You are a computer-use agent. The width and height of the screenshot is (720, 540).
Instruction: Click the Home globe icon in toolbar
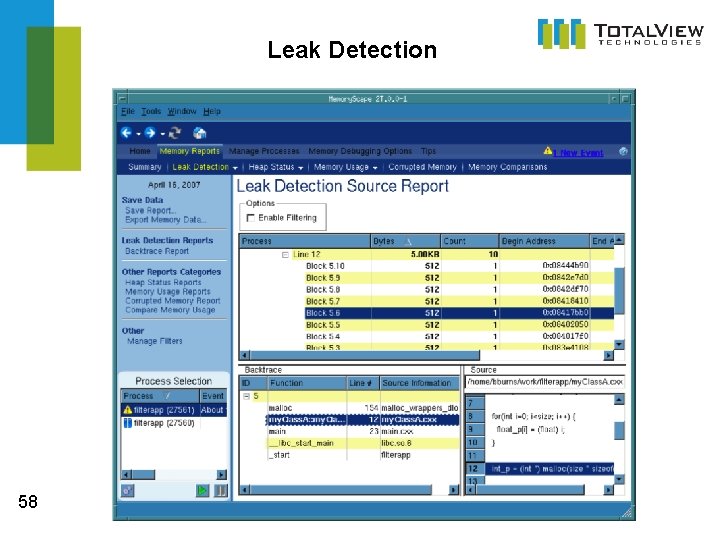tap(199, 133)
